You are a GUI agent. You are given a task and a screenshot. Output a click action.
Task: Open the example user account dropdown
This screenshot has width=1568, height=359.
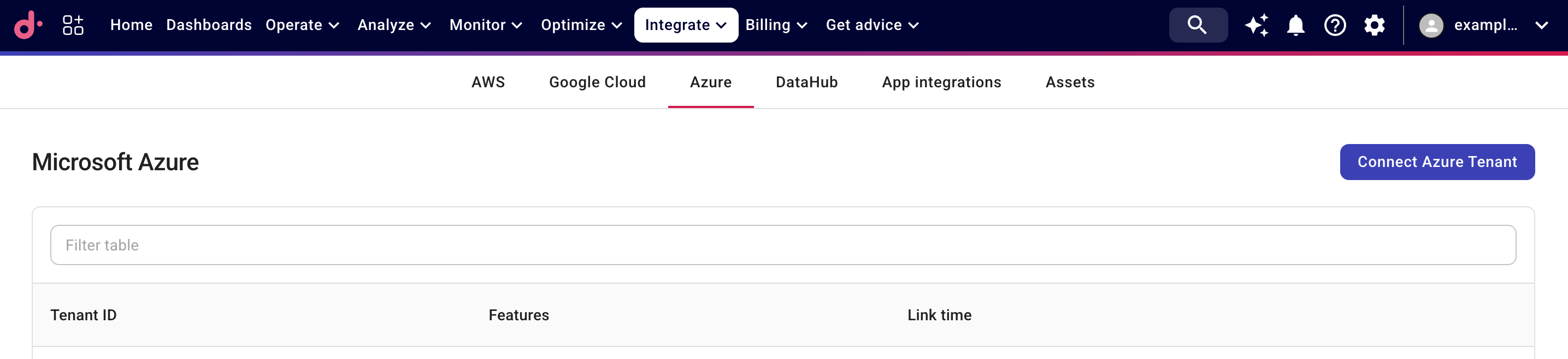click(x=1484, y=25)
